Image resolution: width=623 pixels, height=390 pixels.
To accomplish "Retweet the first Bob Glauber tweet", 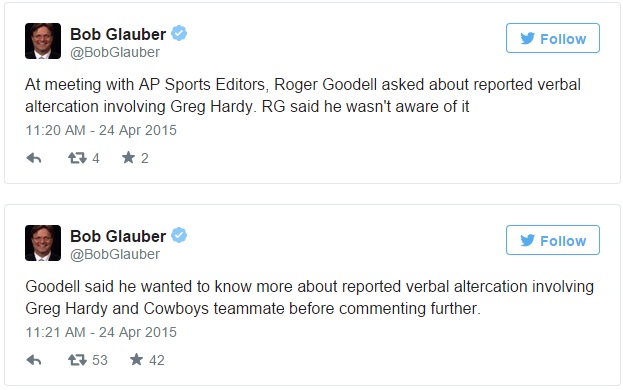I will (77, 158).
